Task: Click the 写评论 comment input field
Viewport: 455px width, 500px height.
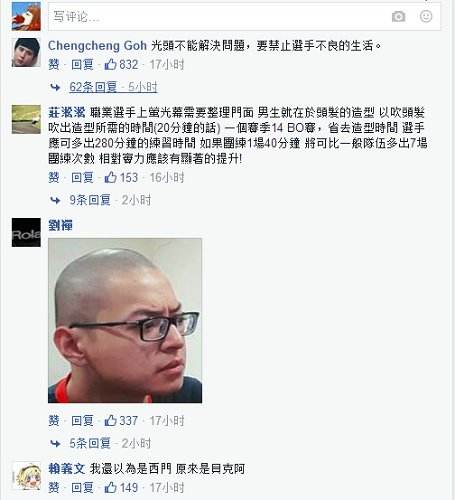Action: (x=244, y=16)
